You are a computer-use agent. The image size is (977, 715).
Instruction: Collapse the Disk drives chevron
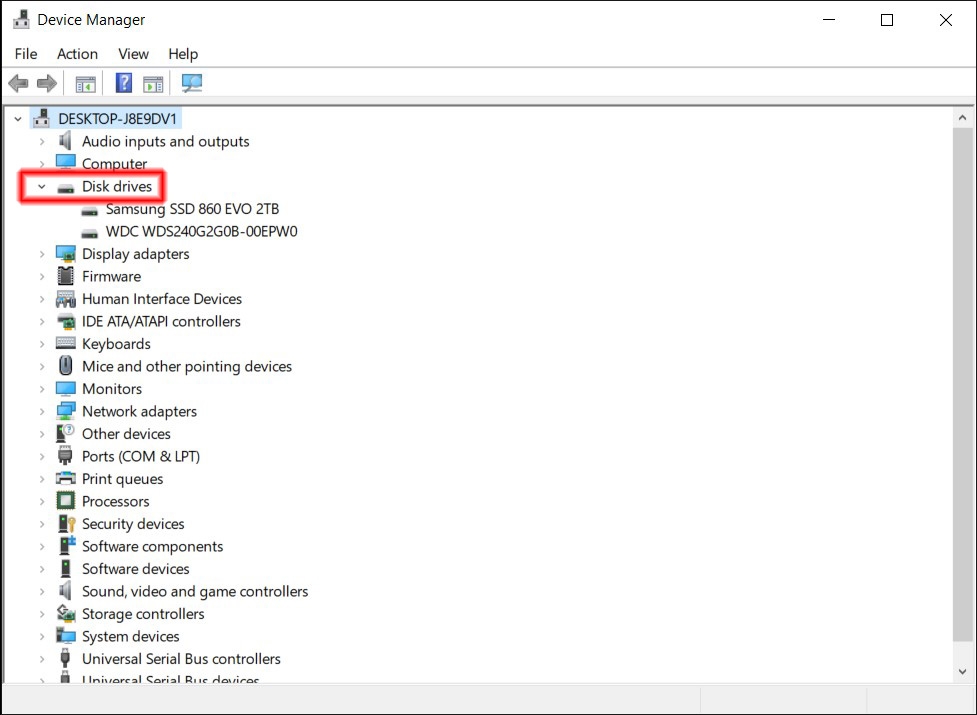pos(42,186)
